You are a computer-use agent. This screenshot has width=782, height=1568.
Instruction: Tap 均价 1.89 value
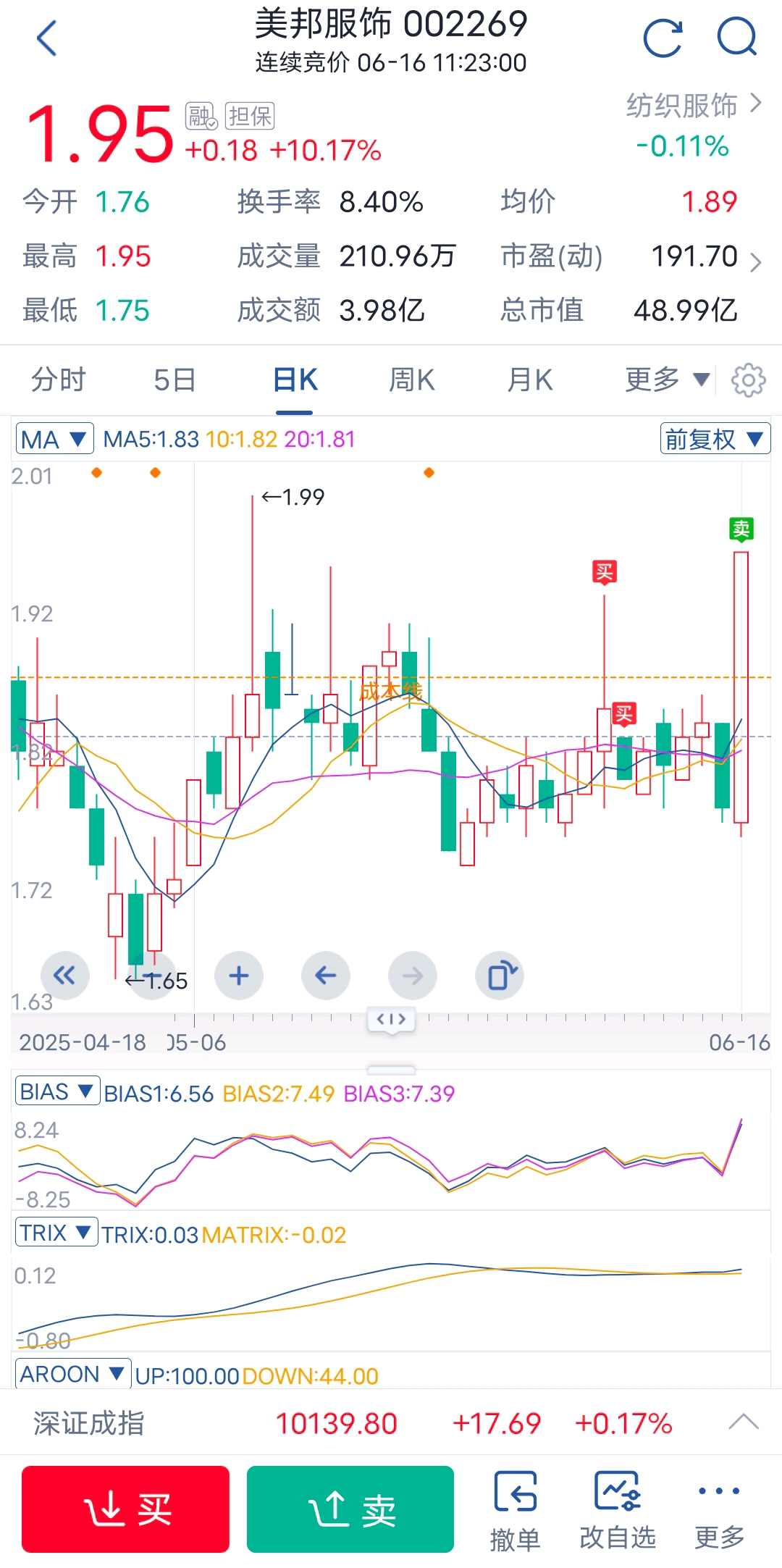[x=710, y=201]
